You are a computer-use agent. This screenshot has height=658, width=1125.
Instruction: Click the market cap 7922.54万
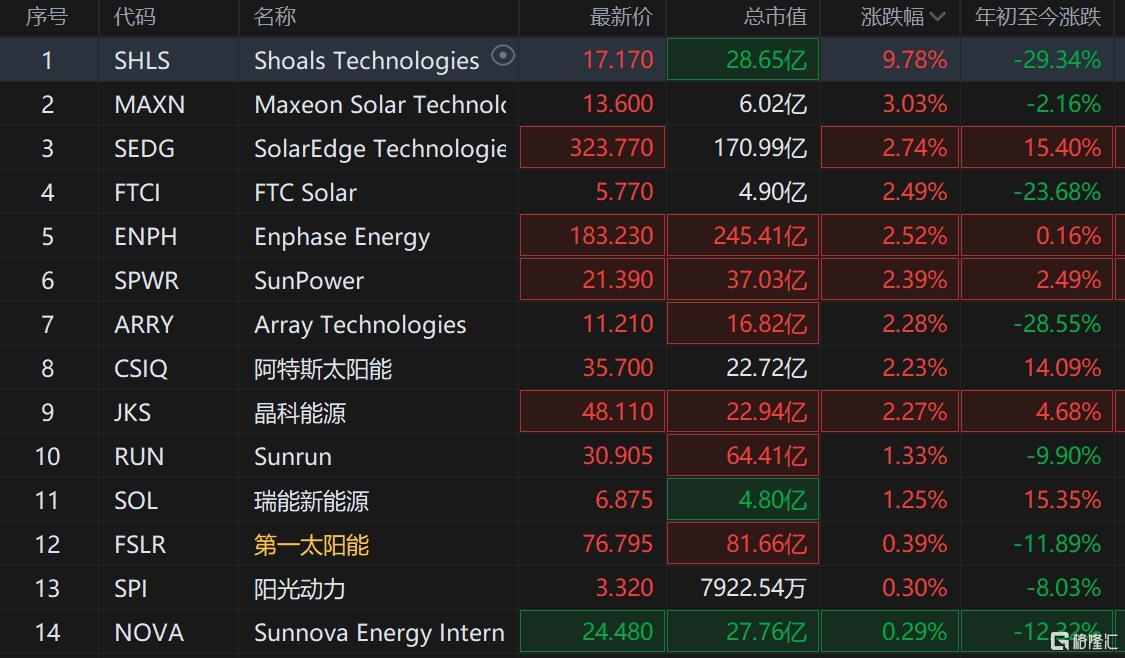click(x=753, y=588)
